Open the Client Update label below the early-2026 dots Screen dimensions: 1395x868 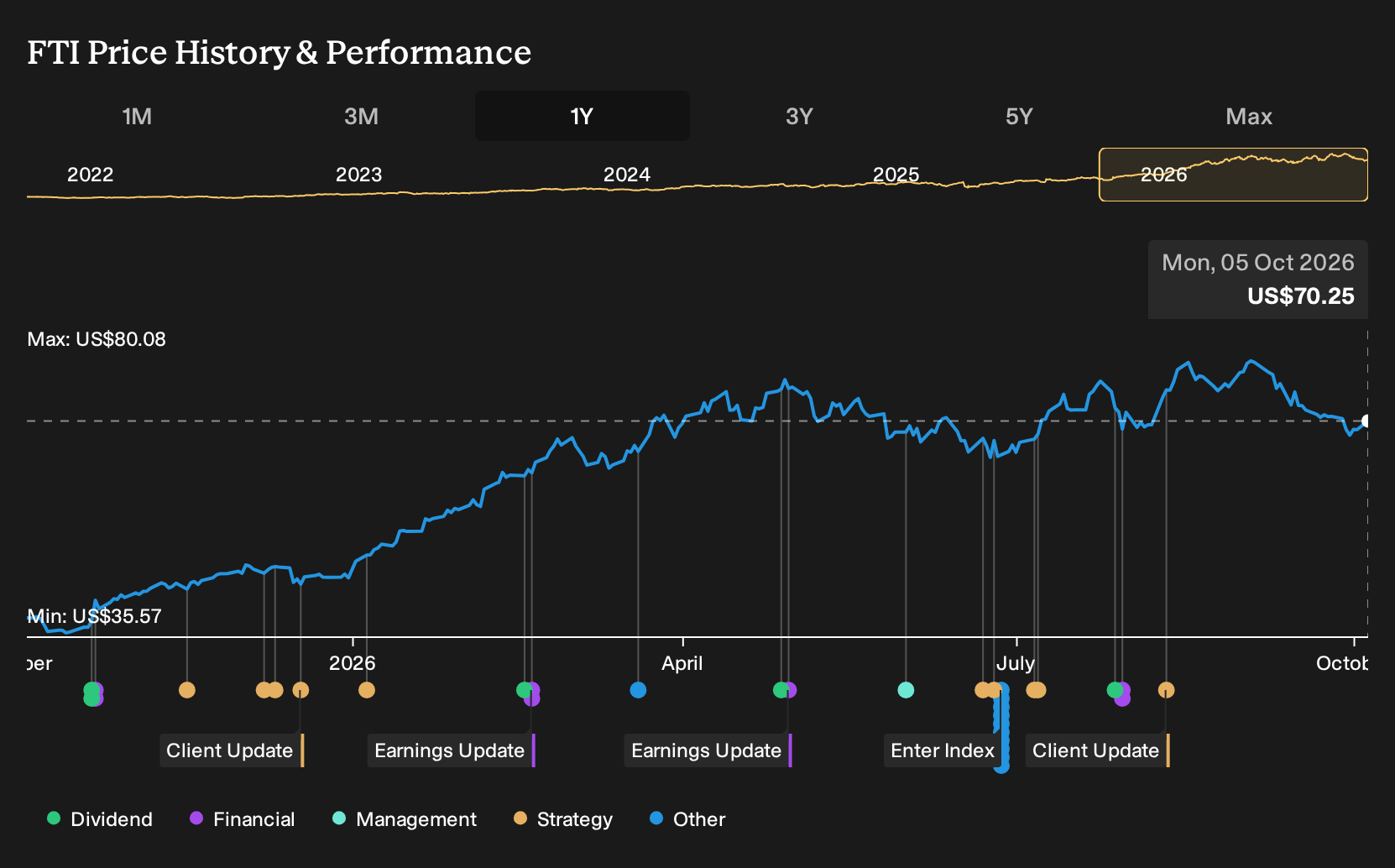[230, 750]
